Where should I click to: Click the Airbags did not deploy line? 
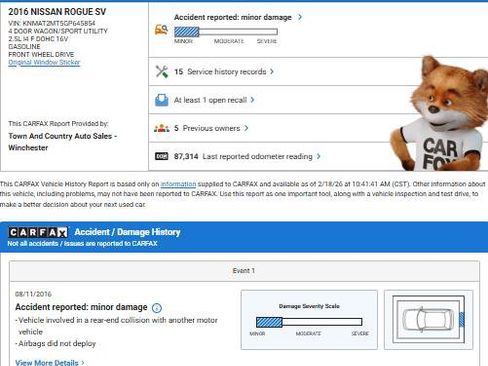56,344
